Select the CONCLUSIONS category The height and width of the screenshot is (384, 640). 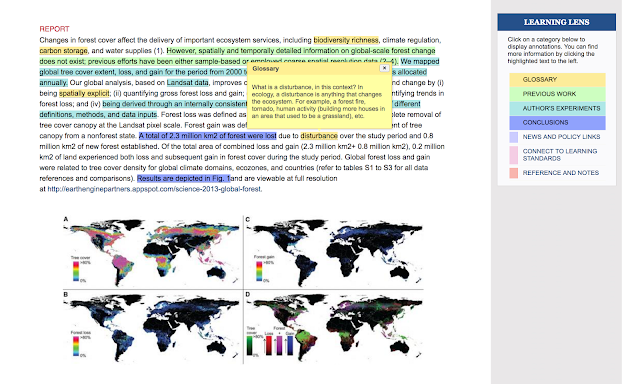[x=557, y=122]
